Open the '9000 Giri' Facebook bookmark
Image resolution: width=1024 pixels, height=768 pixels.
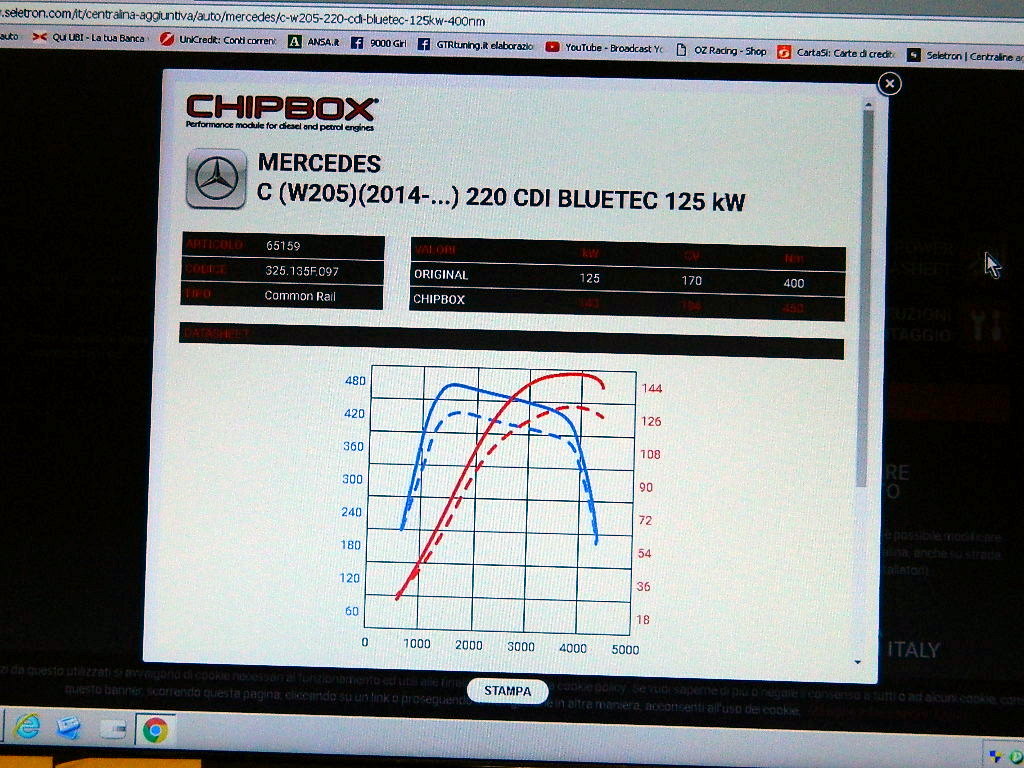pyautogui.click(x=379, y=43)
